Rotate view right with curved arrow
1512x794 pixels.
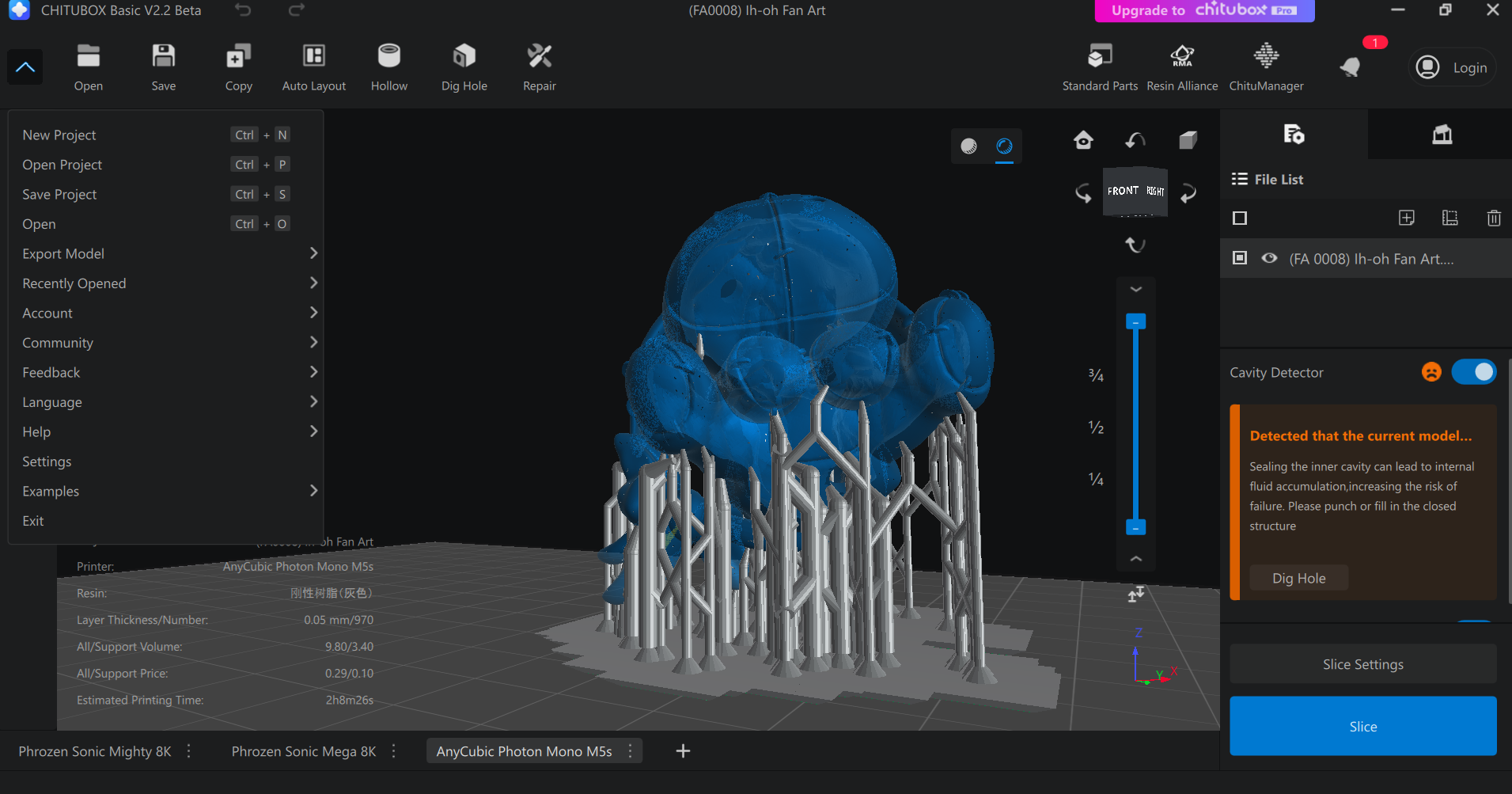(x=1188, y=192)
